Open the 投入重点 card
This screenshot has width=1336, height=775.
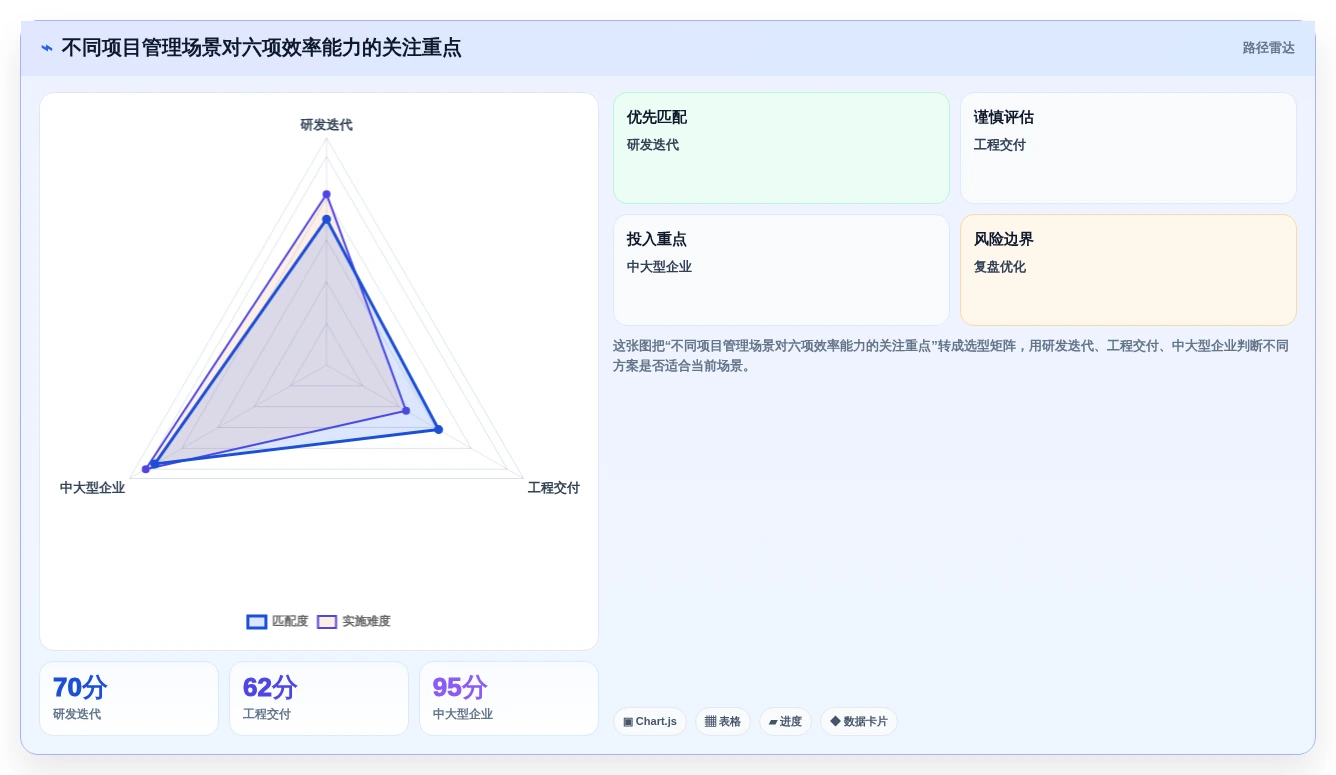pyautogui.click(x=781, y=270)
